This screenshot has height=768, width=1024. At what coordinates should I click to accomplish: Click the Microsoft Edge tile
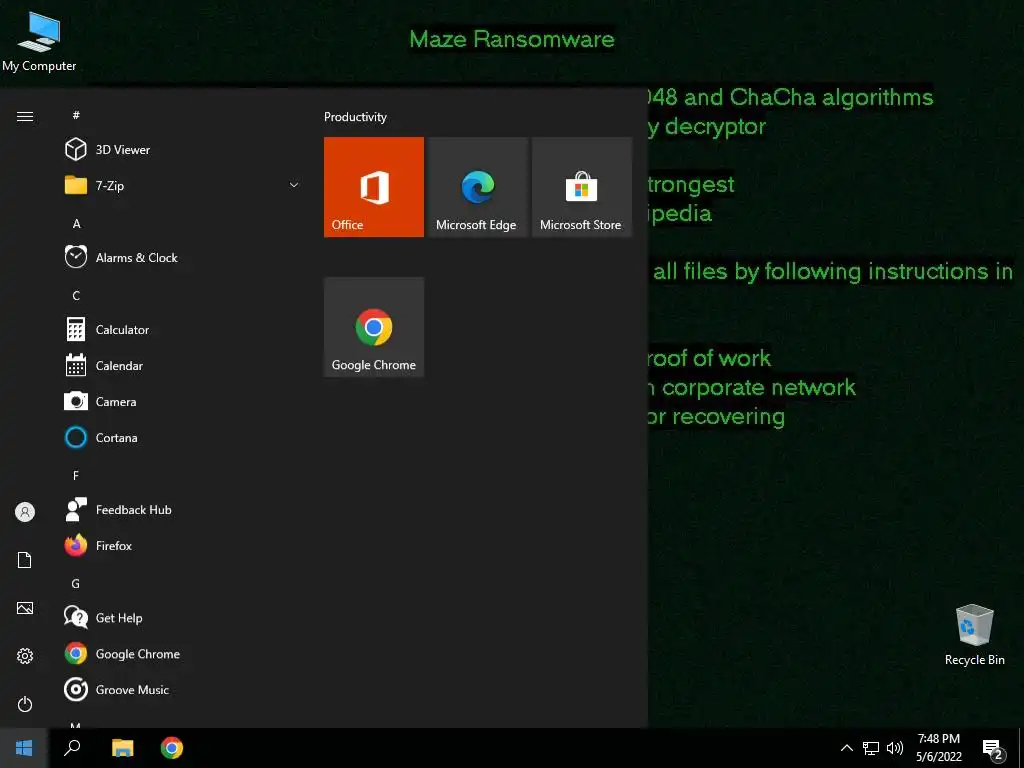tap(477, 187)
